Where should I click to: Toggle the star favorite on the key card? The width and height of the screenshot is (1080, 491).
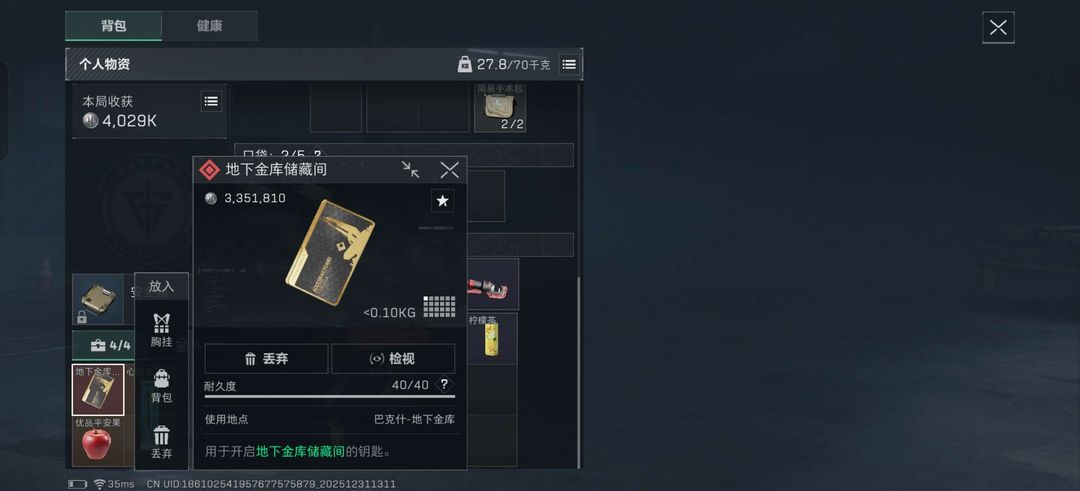pos(443,201)
